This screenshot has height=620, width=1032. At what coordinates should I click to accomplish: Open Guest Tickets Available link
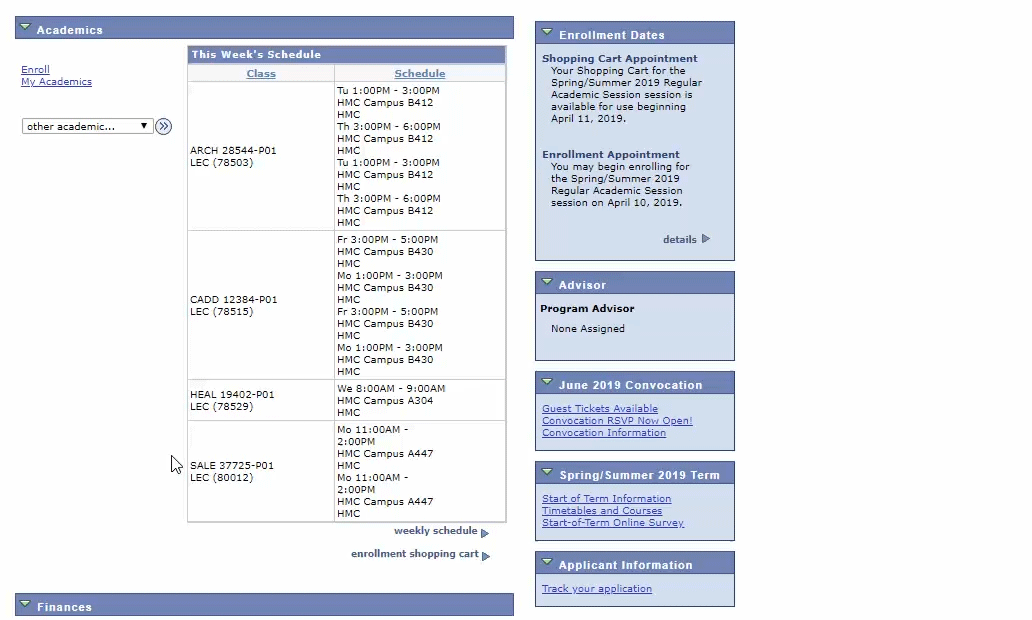pos(600,409)
